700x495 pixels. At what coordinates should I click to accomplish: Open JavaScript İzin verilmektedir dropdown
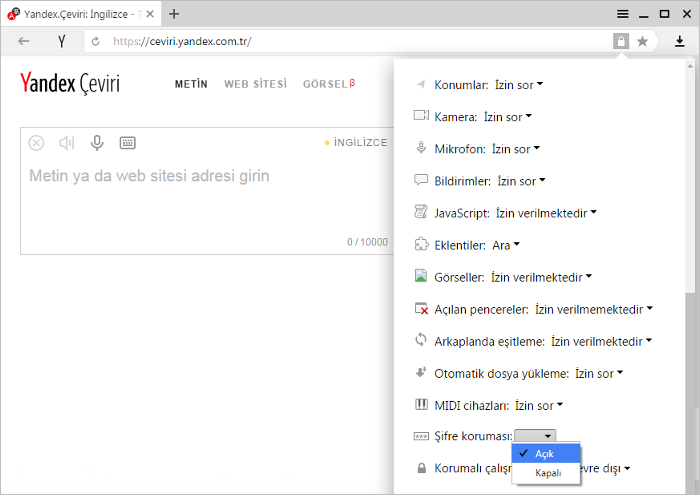(x=546, y=213)
